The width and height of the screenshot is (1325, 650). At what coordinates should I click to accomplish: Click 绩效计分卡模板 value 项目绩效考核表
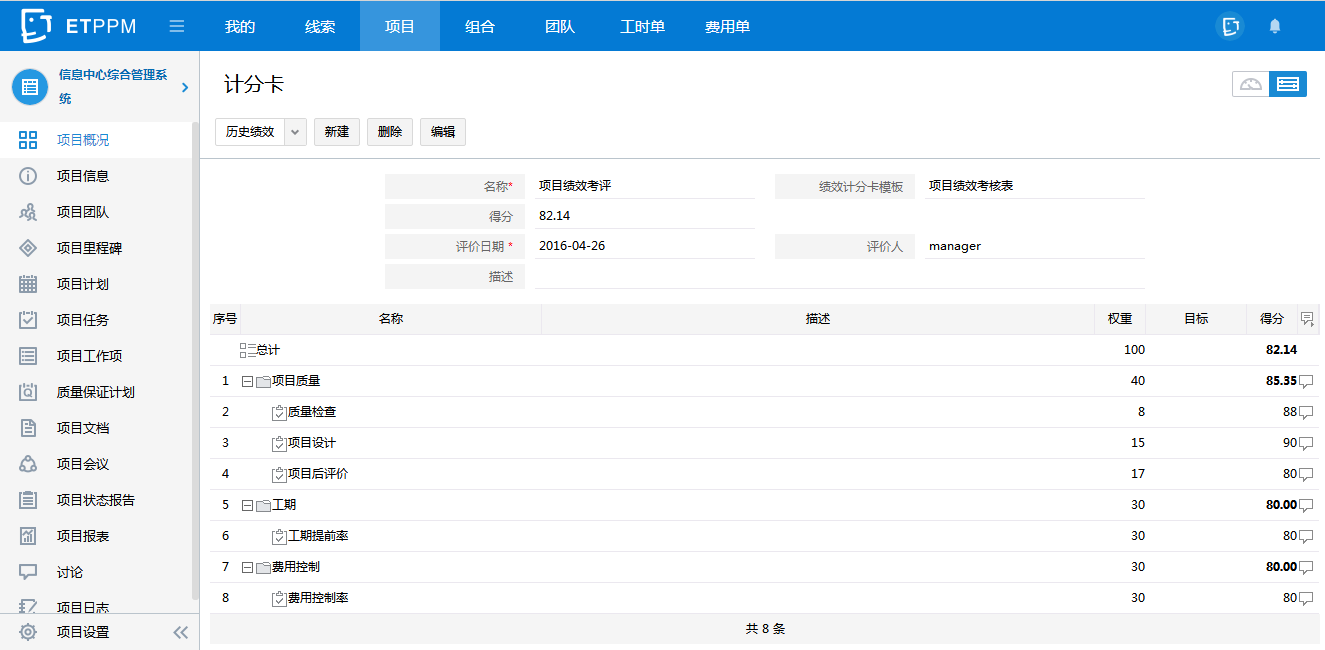(x=1035, y=186)
